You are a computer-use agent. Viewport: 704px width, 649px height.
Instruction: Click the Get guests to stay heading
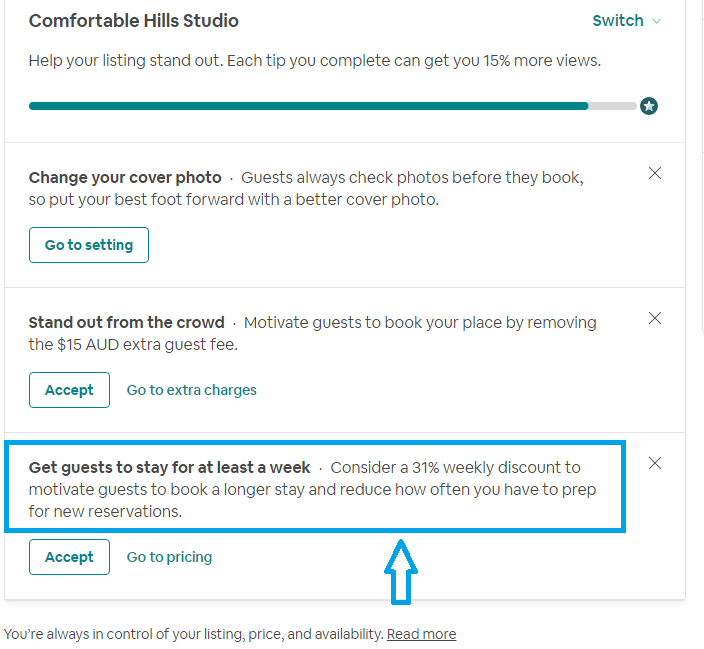tap(170, 467)
